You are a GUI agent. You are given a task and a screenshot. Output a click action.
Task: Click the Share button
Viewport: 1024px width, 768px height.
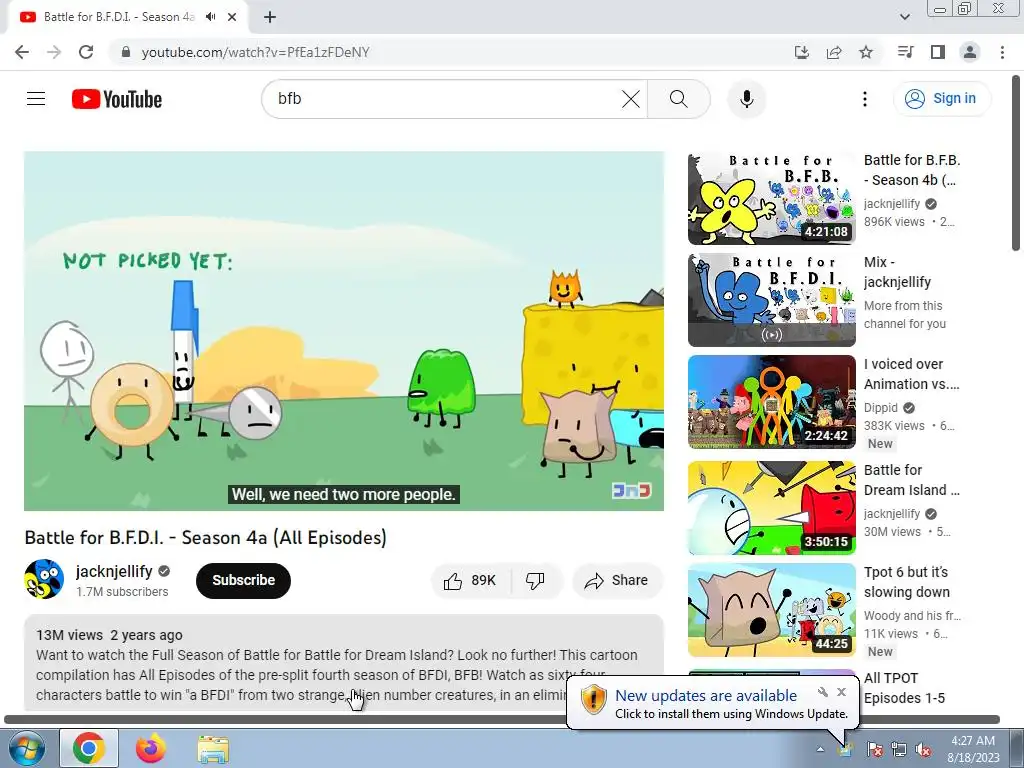pyautogui.click(x=617, y=581)
